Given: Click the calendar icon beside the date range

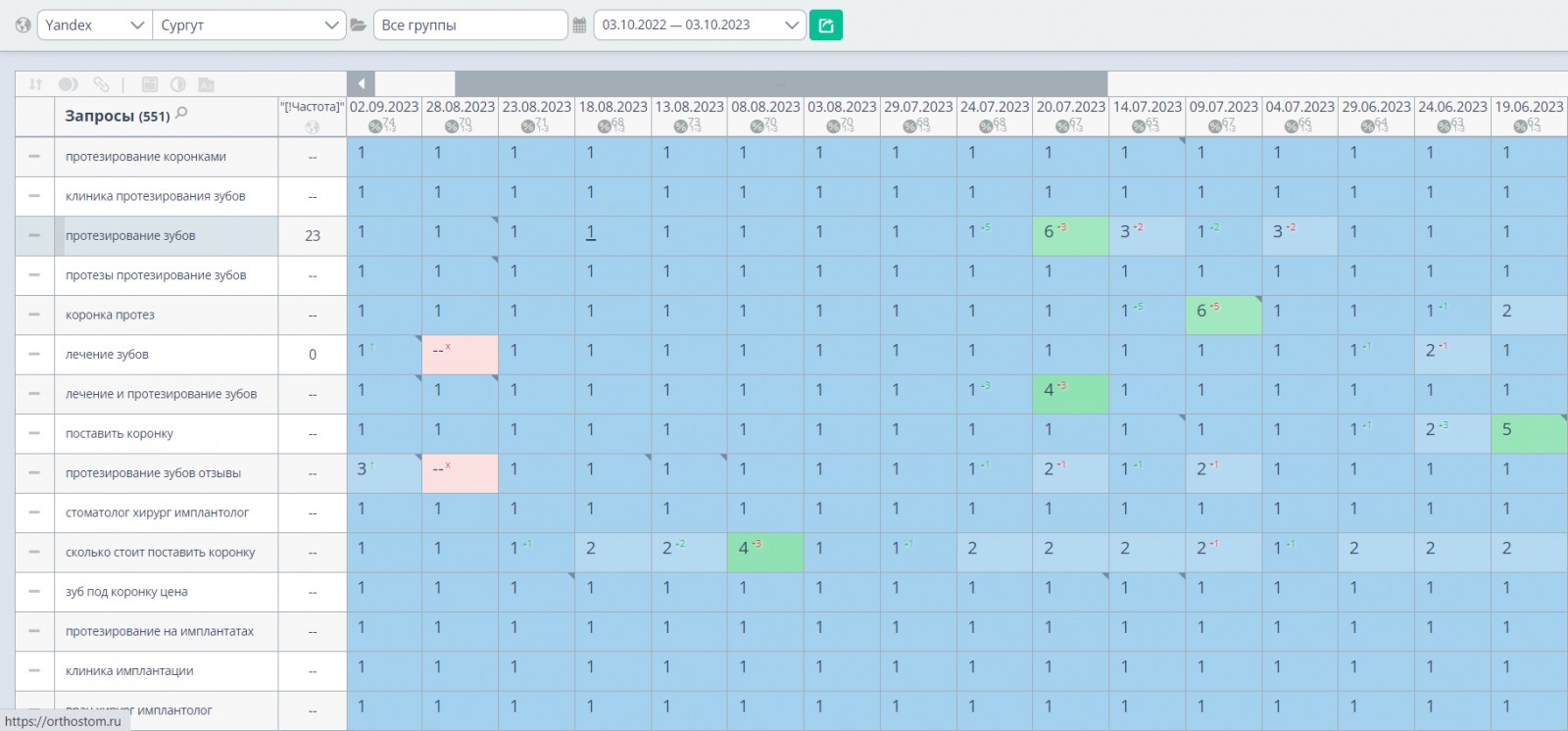Looking at the screenshot, I should [x=580, y=25].
